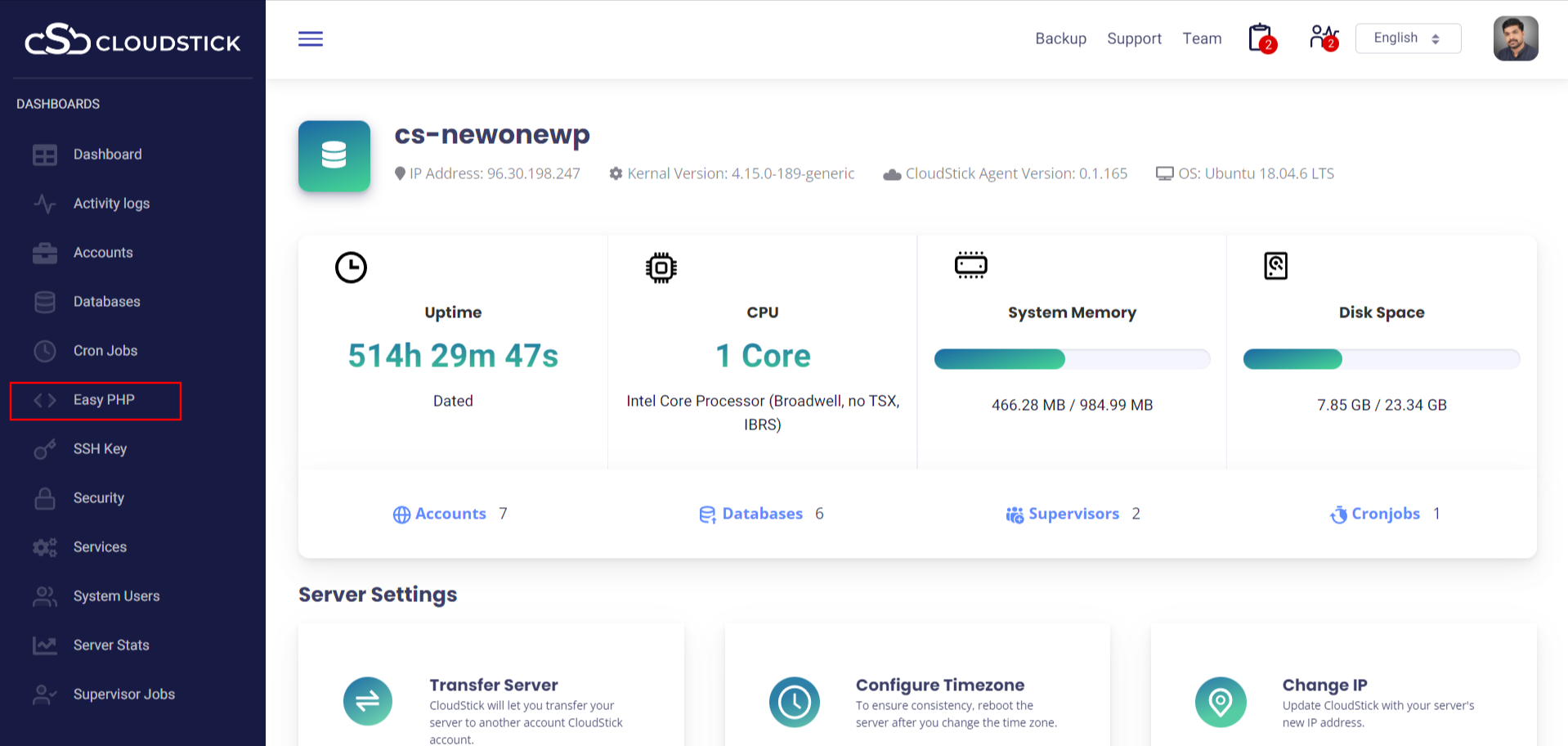Open SSH Key sidebar item
Viewport: 1568px width, 746px height.
click(100, 449)
